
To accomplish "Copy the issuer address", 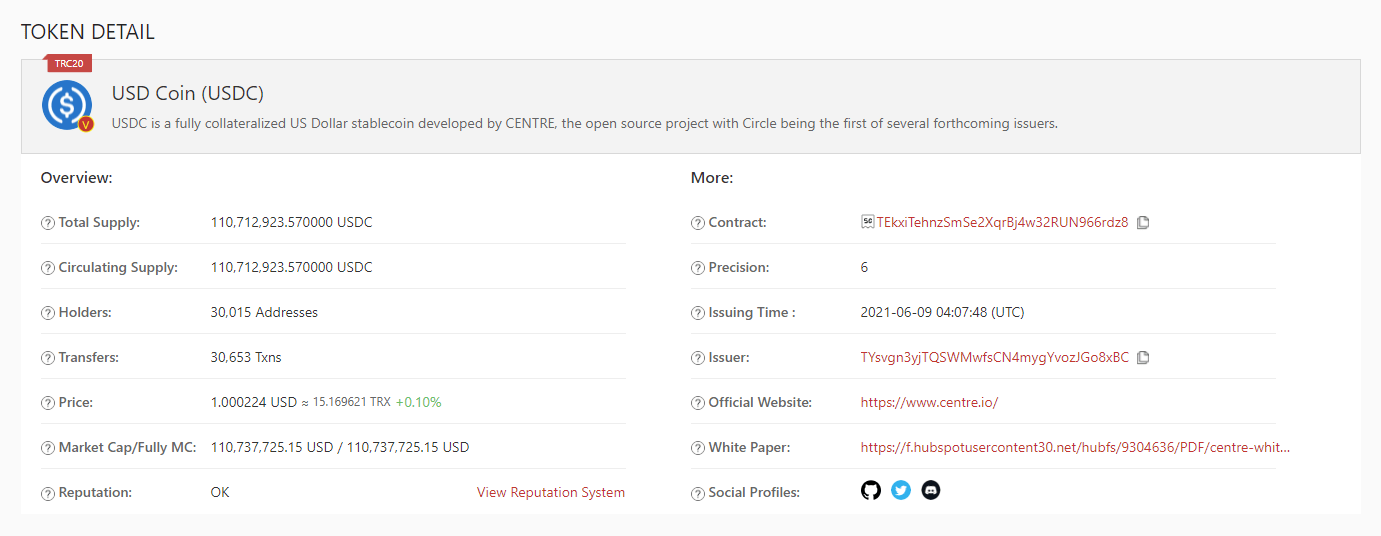I will coord(1143,357).
